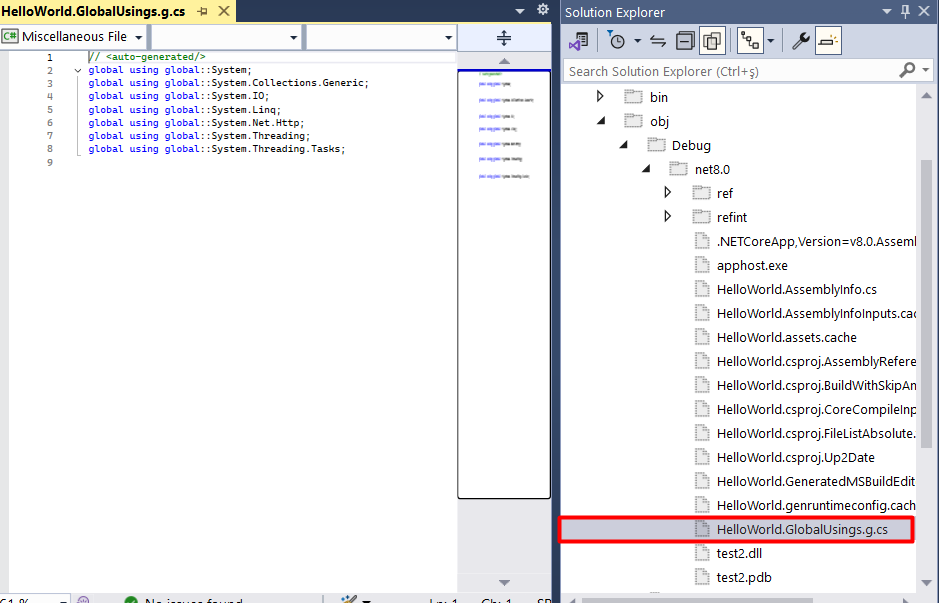The width and height of the screenshot is (939, 603).
Task: Close the HelloWorld.GlobalUsings.g.cs tab
Action: 224,11
